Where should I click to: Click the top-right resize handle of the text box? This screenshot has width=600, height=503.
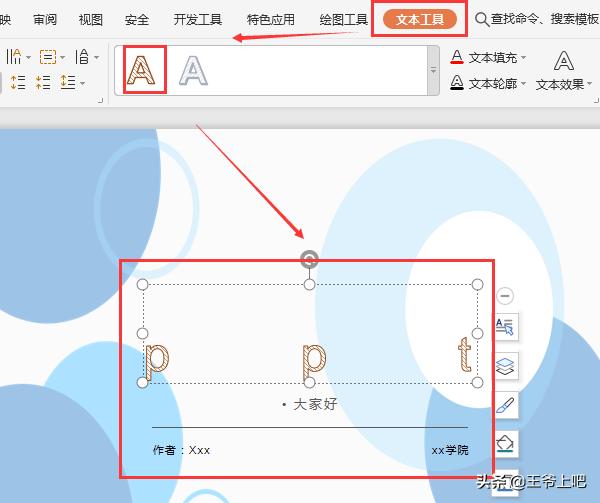point(477,284)
